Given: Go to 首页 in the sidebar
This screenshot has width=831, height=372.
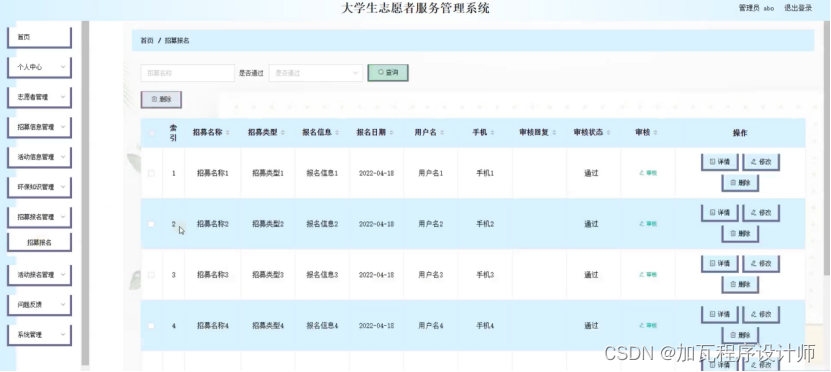Looking at the screenshot, I should 39,38.
